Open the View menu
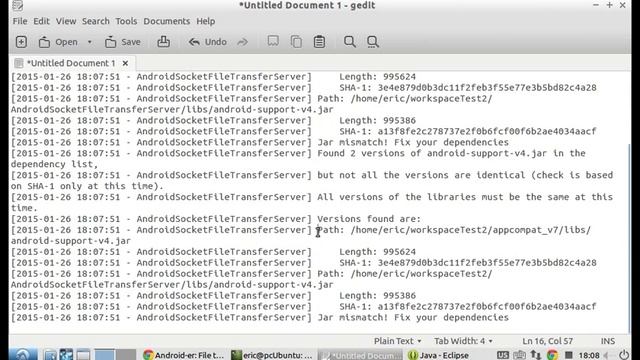Screen dimensions: 640x360 pyautogui.click(x=66, y=21)
